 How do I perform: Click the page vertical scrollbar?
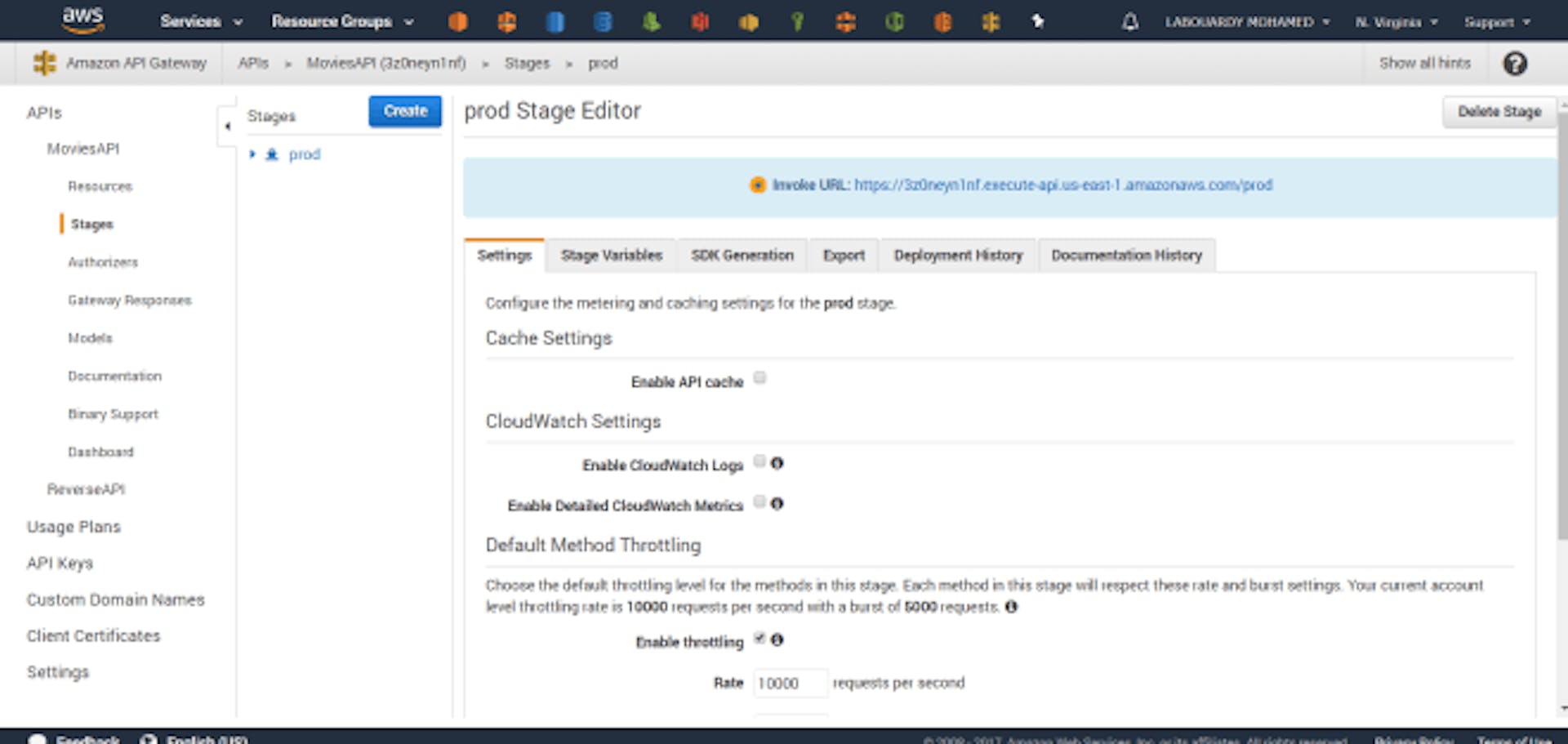point(1562,327)
